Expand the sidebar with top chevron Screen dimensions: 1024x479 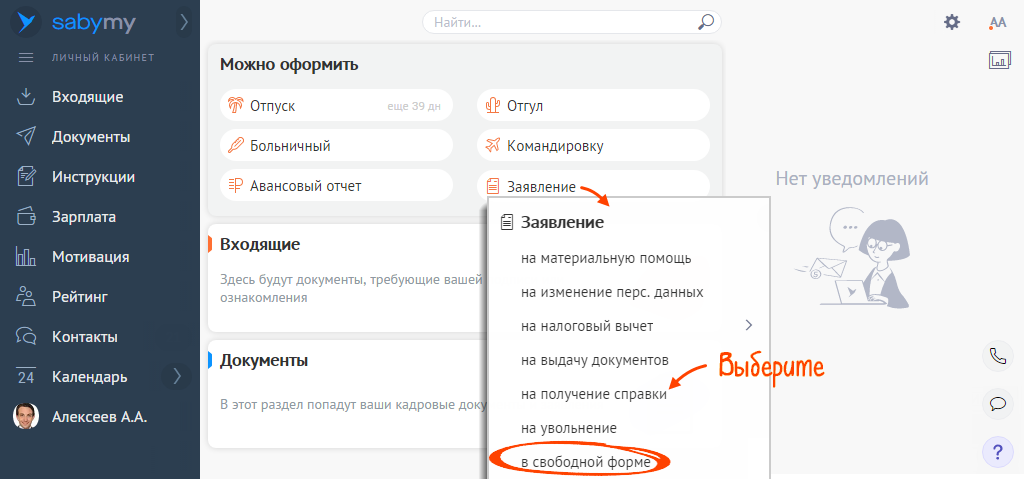point(183,21)
